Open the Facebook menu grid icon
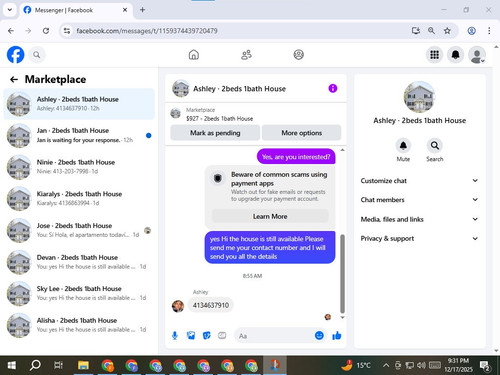This screenshot has width=500, height=375. pyautogui.click(x=434, y=55)
